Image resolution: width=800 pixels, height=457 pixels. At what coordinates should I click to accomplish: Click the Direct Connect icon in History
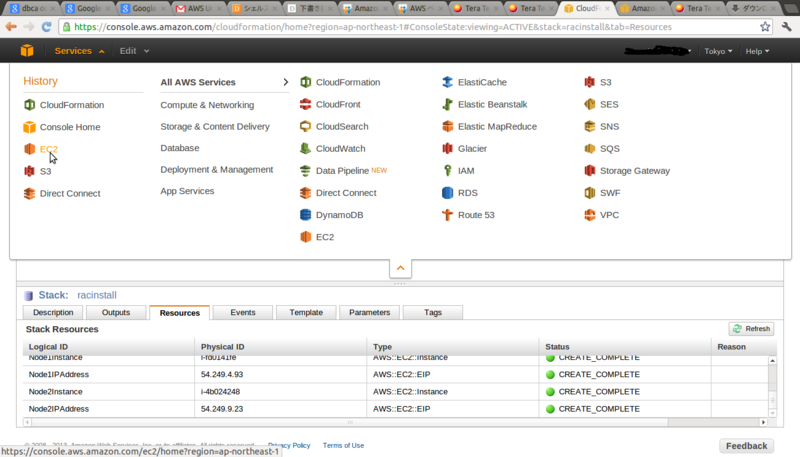30,193
